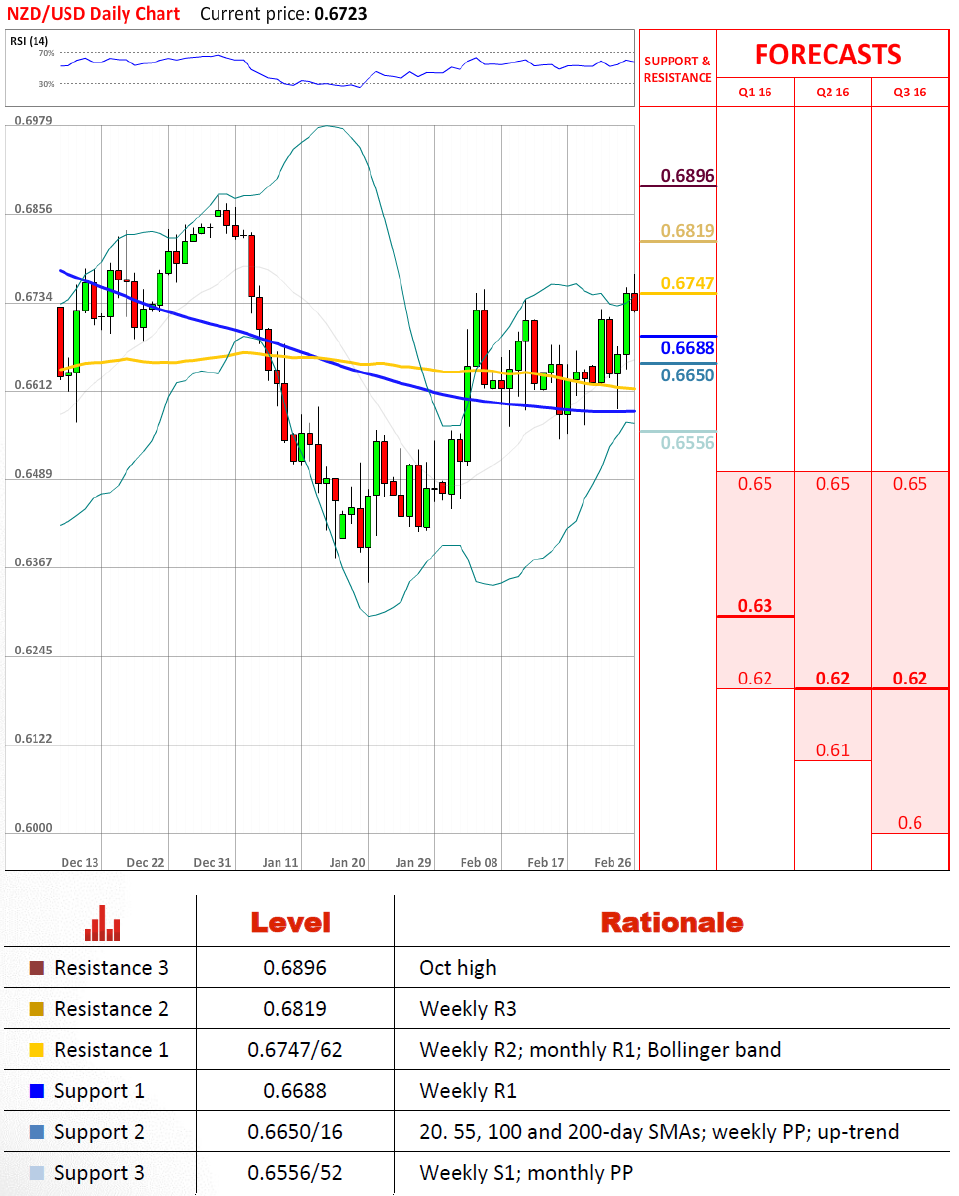Click the Feb 08 date axis label
Viewport: 959px width, 1196px height.
(x=479, y=863)
